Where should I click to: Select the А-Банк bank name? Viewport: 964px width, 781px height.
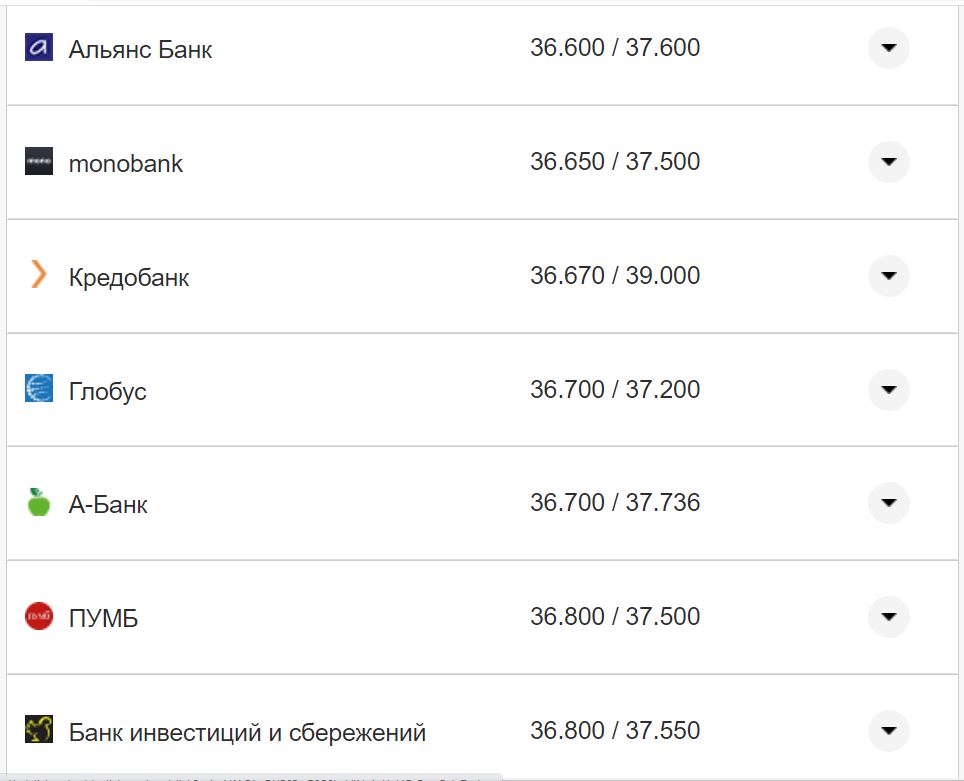(x=108, y=505)
